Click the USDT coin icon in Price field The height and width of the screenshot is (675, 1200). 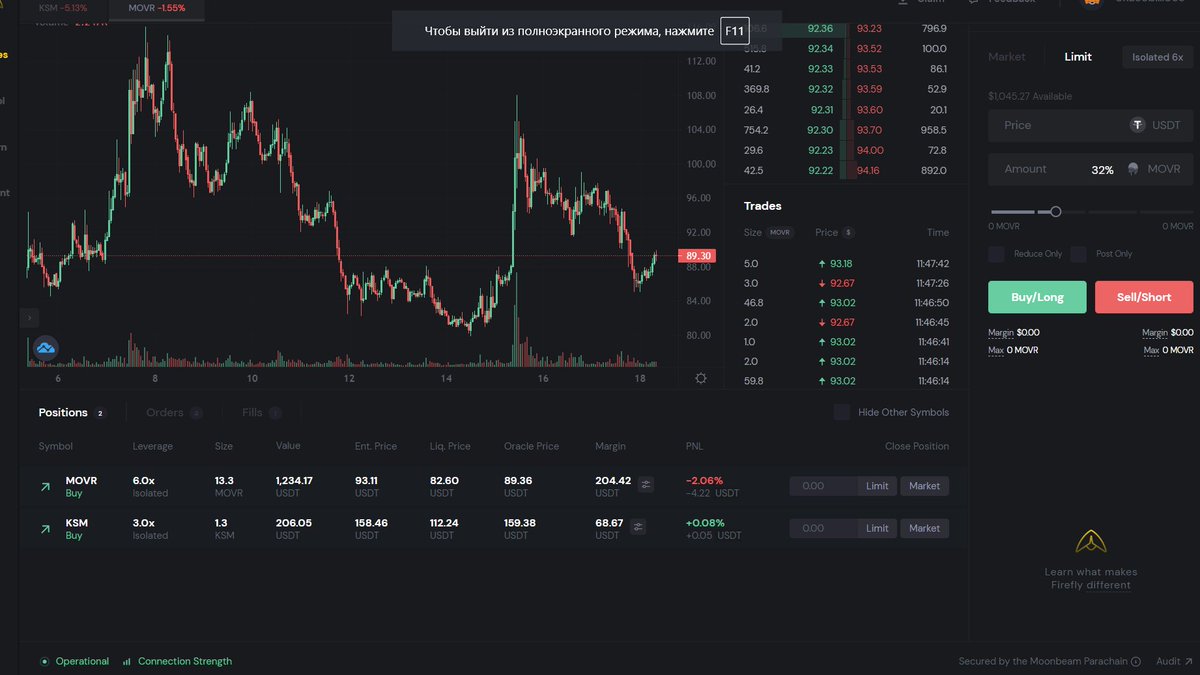tap(1137, 125)
